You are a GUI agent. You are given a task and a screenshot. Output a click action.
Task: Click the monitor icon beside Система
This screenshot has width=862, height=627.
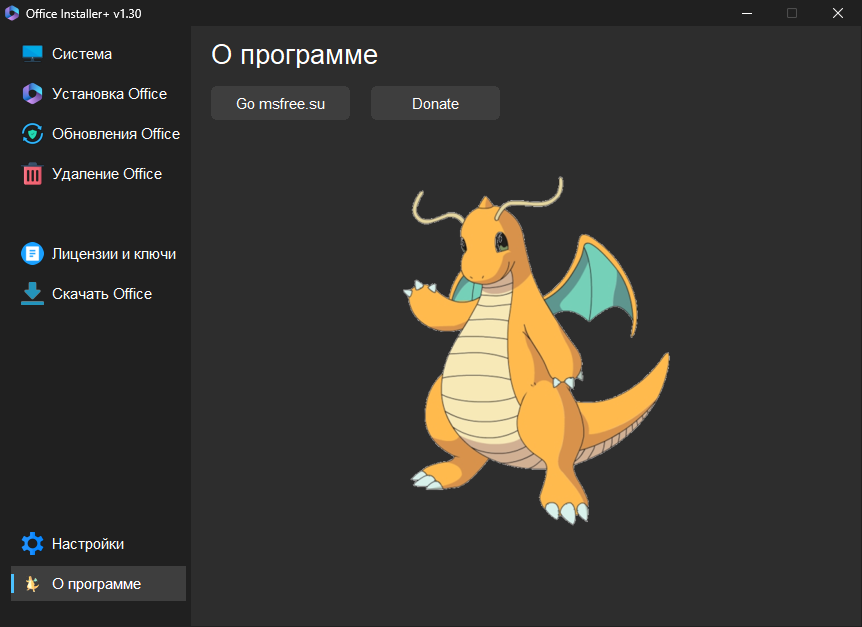click(33, 54)
